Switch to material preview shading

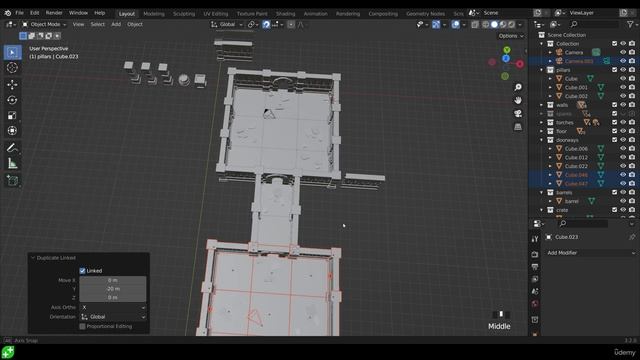point(503,24)
